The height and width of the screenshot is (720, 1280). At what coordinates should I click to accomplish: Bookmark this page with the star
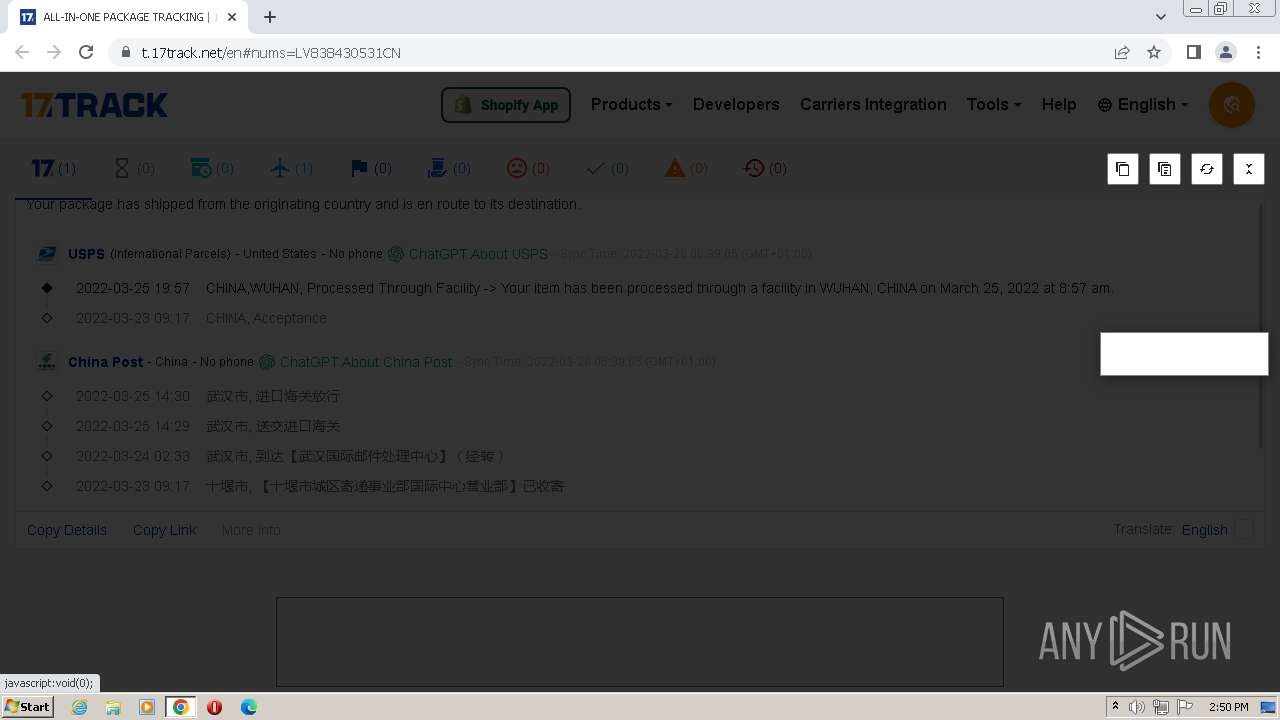point(1154,53)
